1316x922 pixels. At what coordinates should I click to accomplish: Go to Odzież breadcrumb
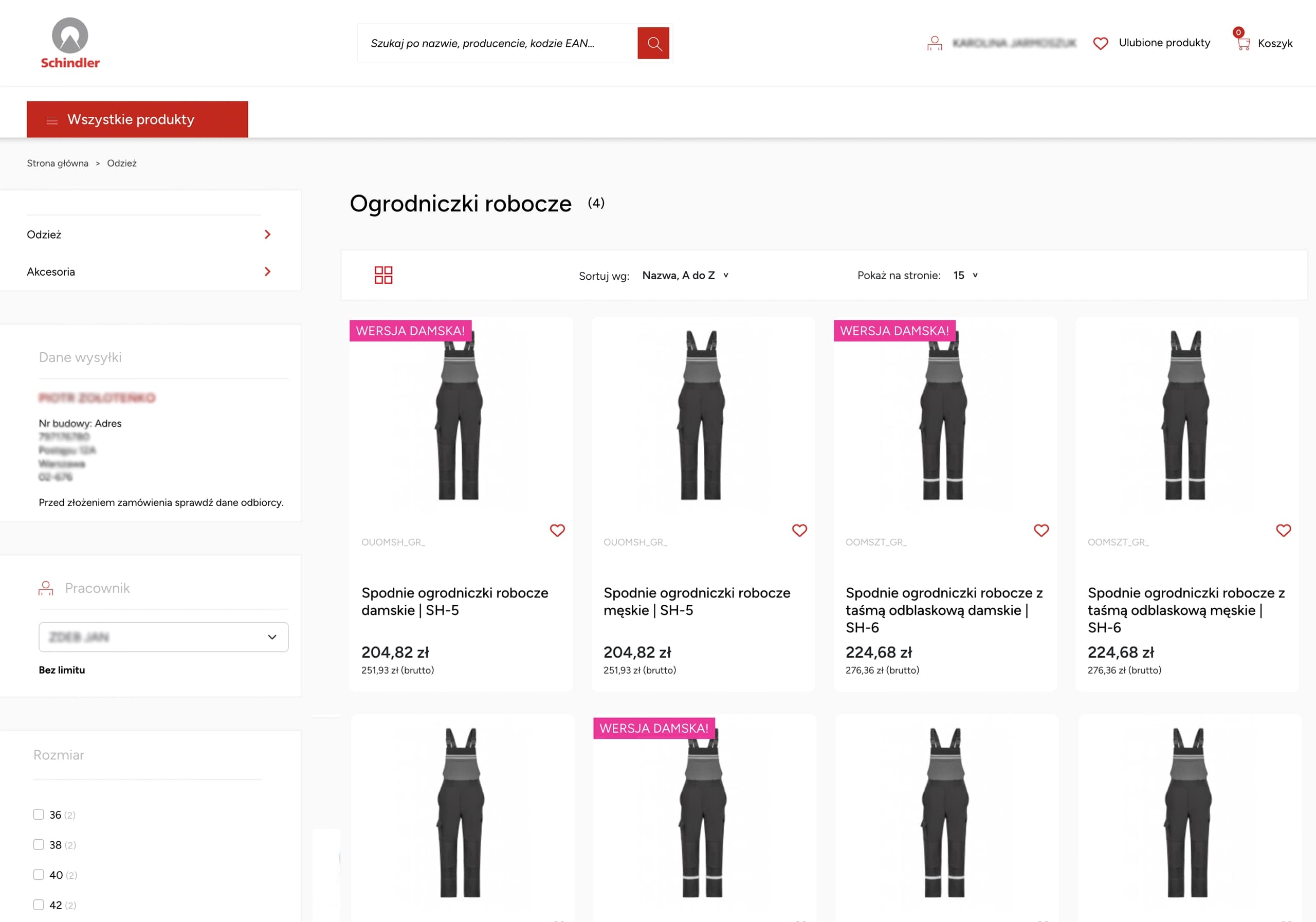pos(121,164)
